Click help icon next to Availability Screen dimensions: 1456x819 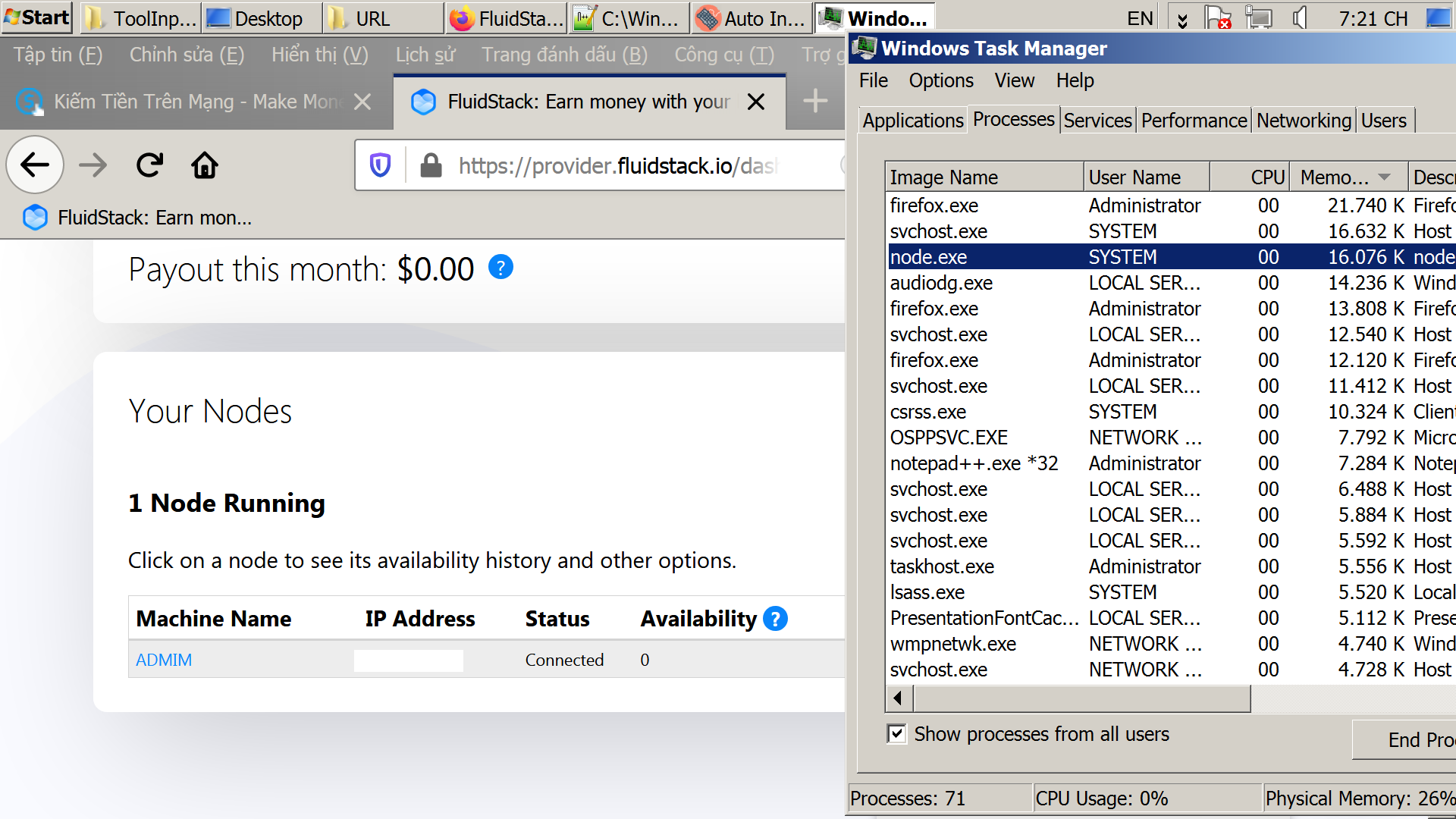point(775,619)
